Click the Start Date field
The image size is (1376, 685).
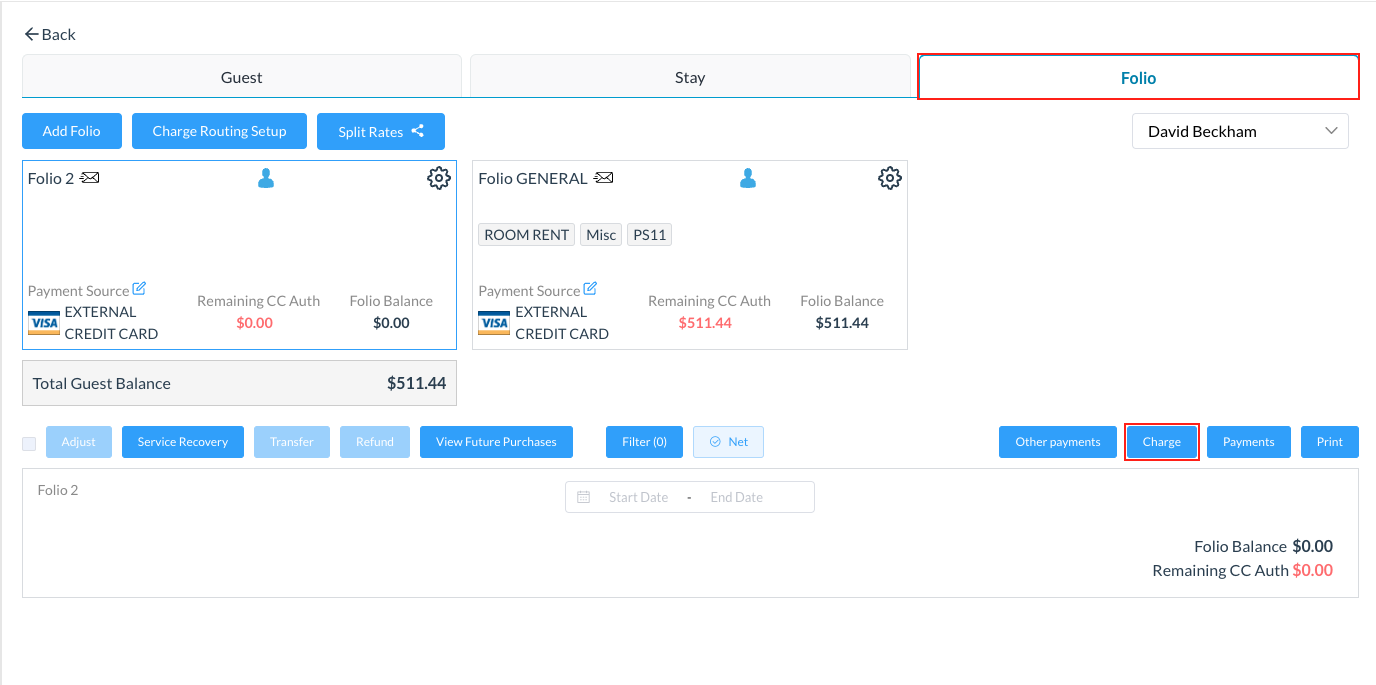(638, 497)
